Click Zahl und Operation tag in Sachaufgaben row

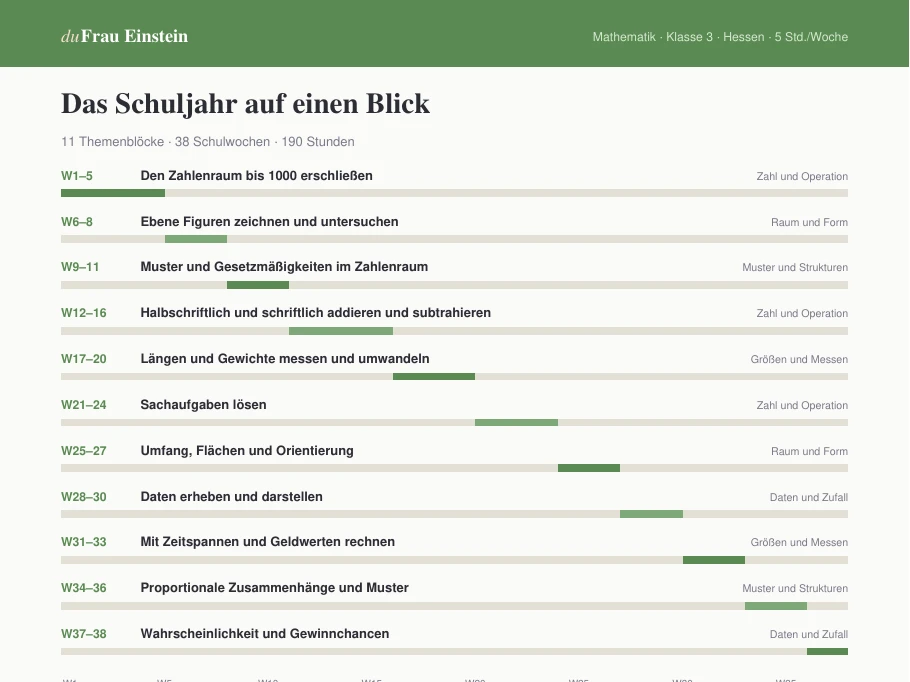point(802,405)
